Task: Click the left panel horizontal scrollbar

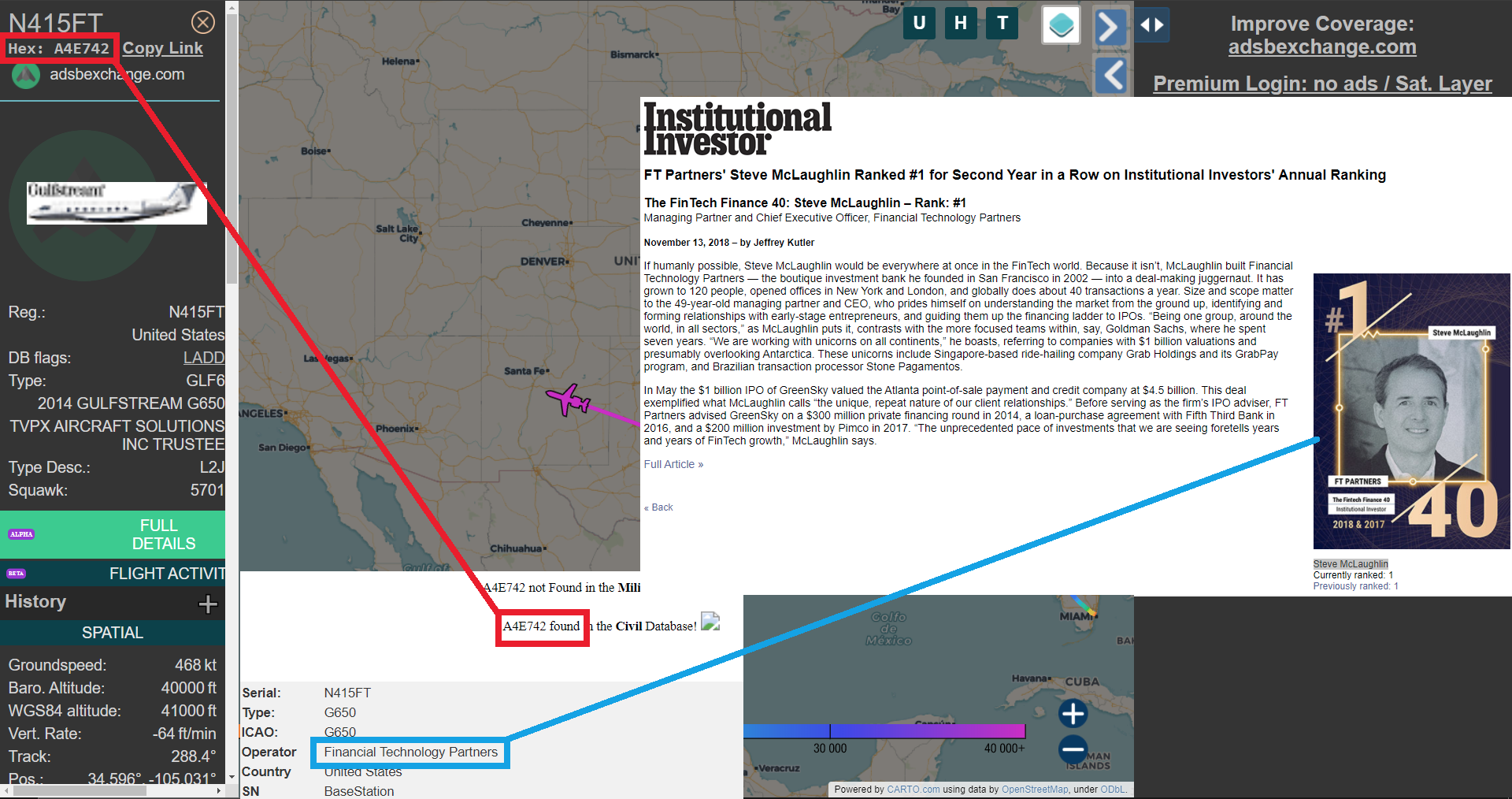Action: click(x=79, y=790)
